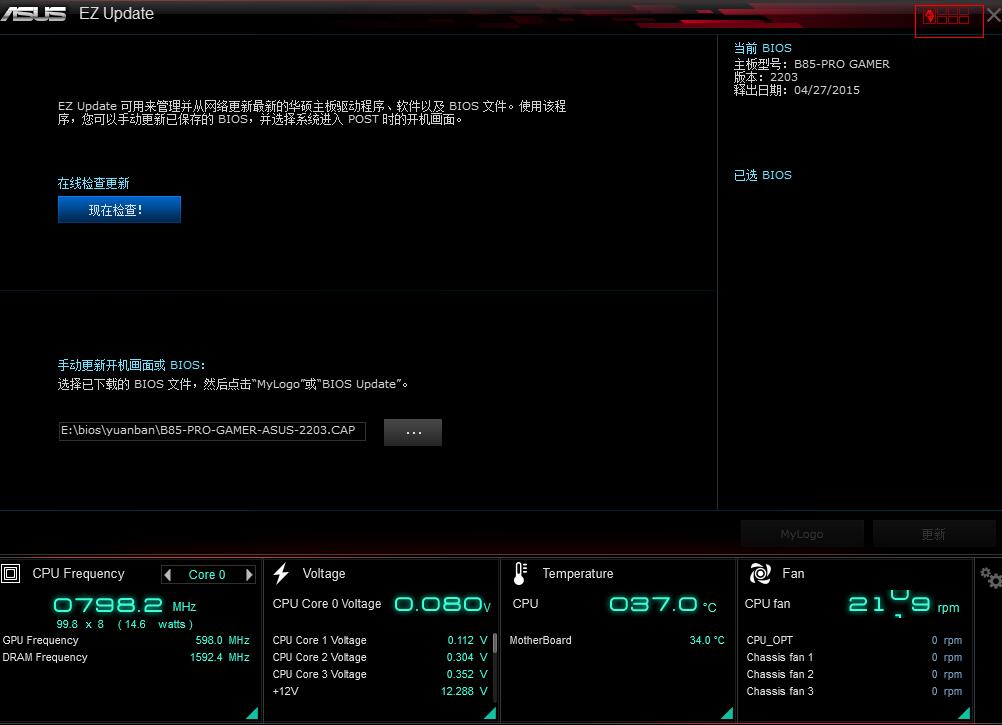Click the MyLogo button

[802, 534]
